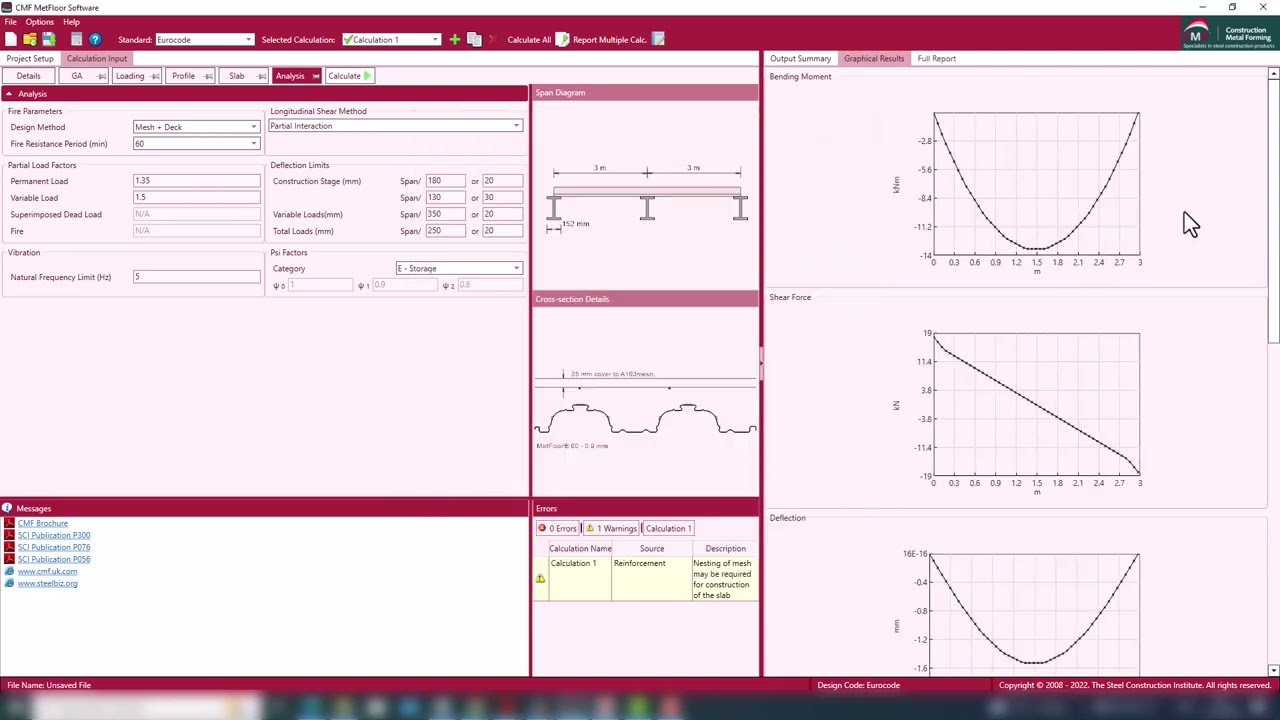Open the SCI Publication P056 link
Screen dimensions: 1280x720
54,559
